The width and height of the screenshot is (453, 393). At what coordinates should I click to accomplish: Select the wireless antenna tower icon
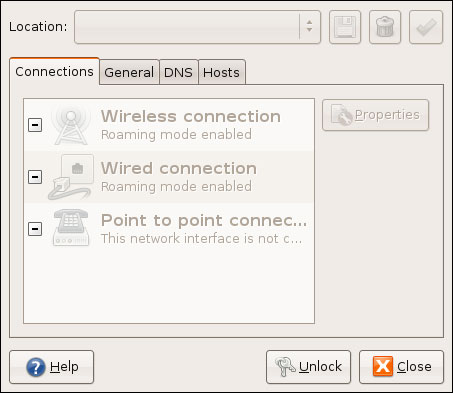[x=71, y=125]
